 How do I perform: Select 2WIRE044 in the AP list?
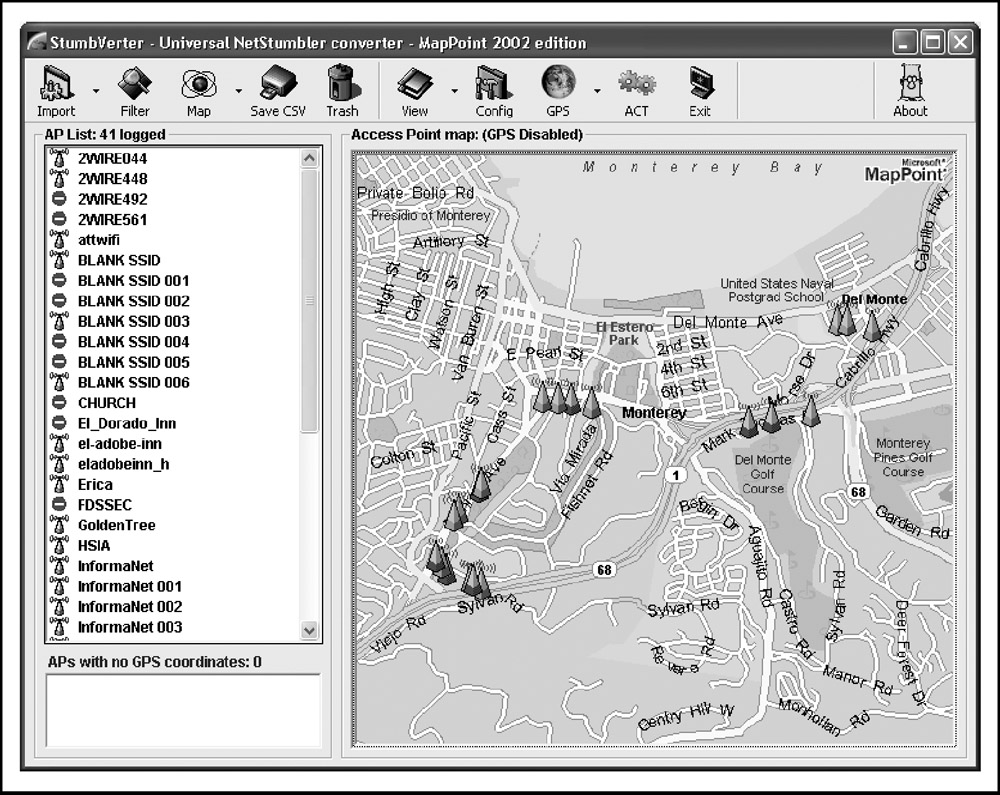pyautogui.click(x=112, y=158)
